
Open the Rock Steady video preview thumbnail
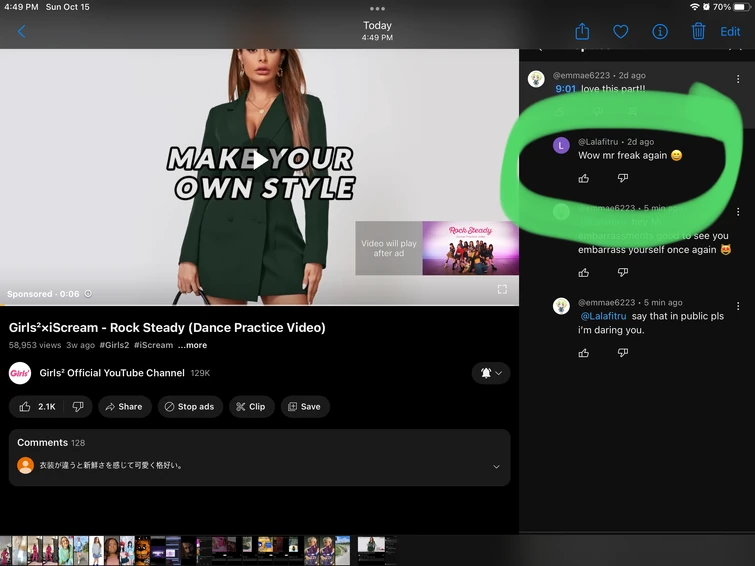coord(470,248)
